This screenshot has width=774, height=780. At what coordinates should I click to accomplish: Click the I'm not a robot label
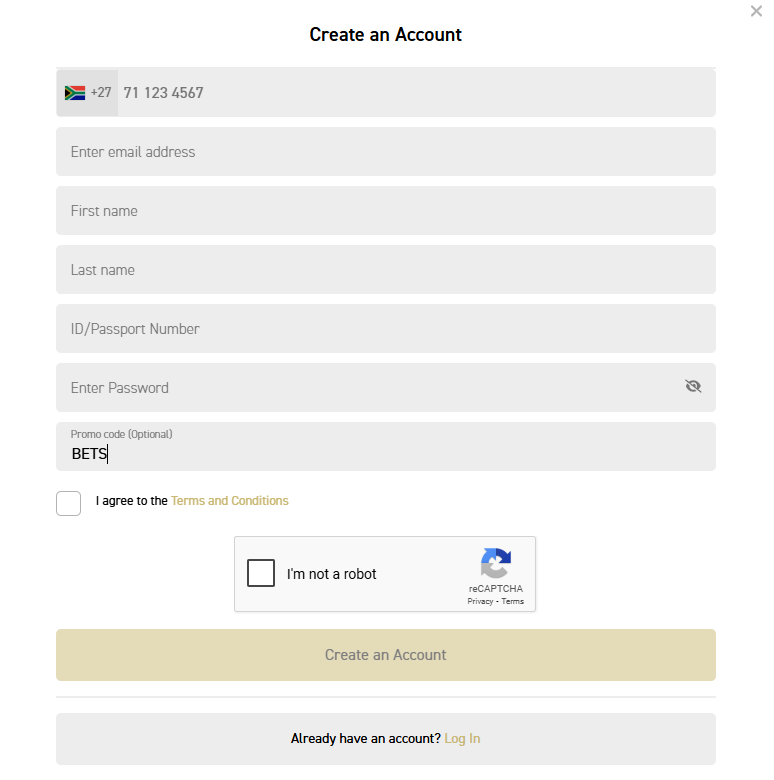331,574
